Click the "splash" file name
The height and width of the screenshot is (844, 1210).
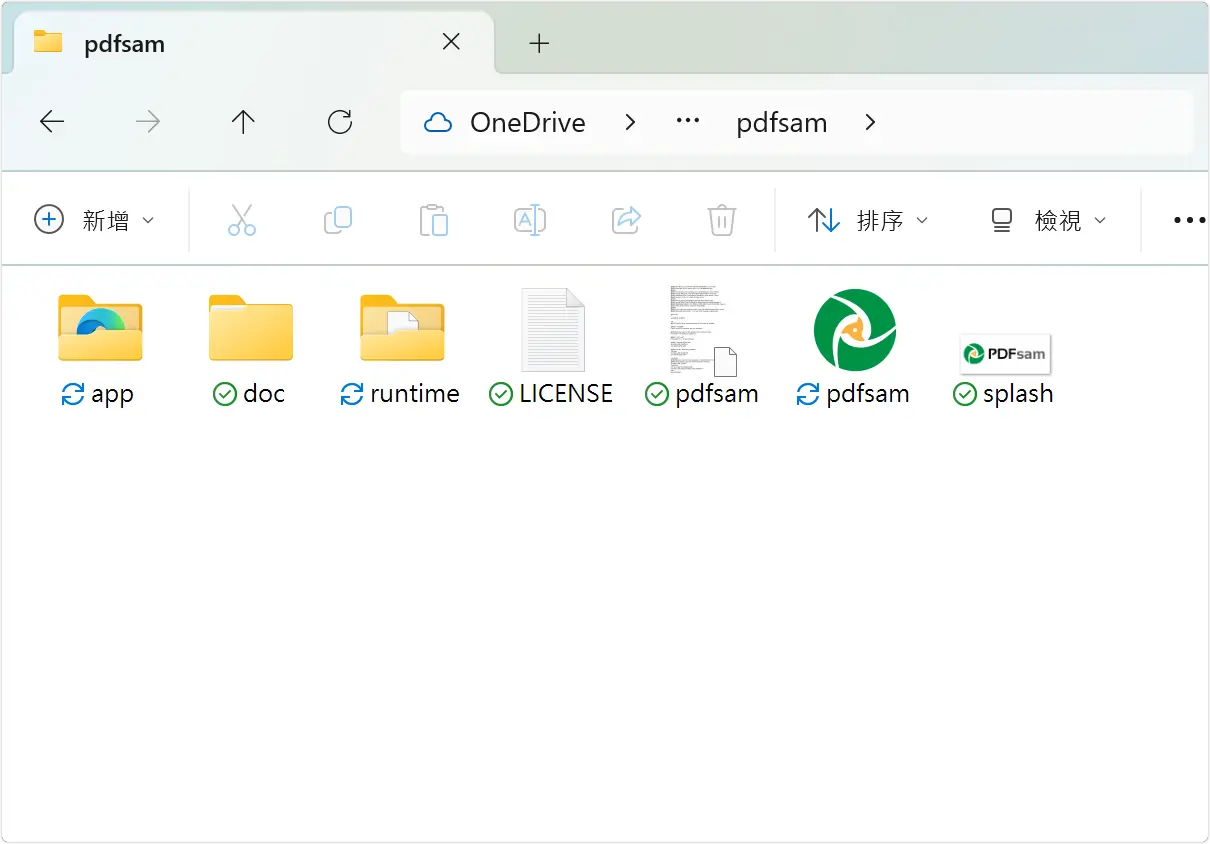point(1018,394)
